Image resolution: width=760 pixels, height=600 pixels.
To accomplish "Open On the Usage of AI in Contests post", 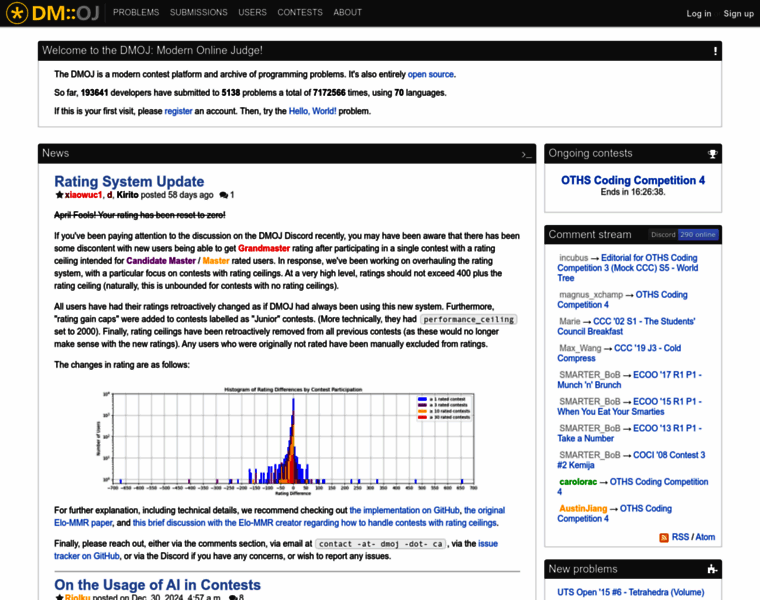I will (x=158, y=585).
